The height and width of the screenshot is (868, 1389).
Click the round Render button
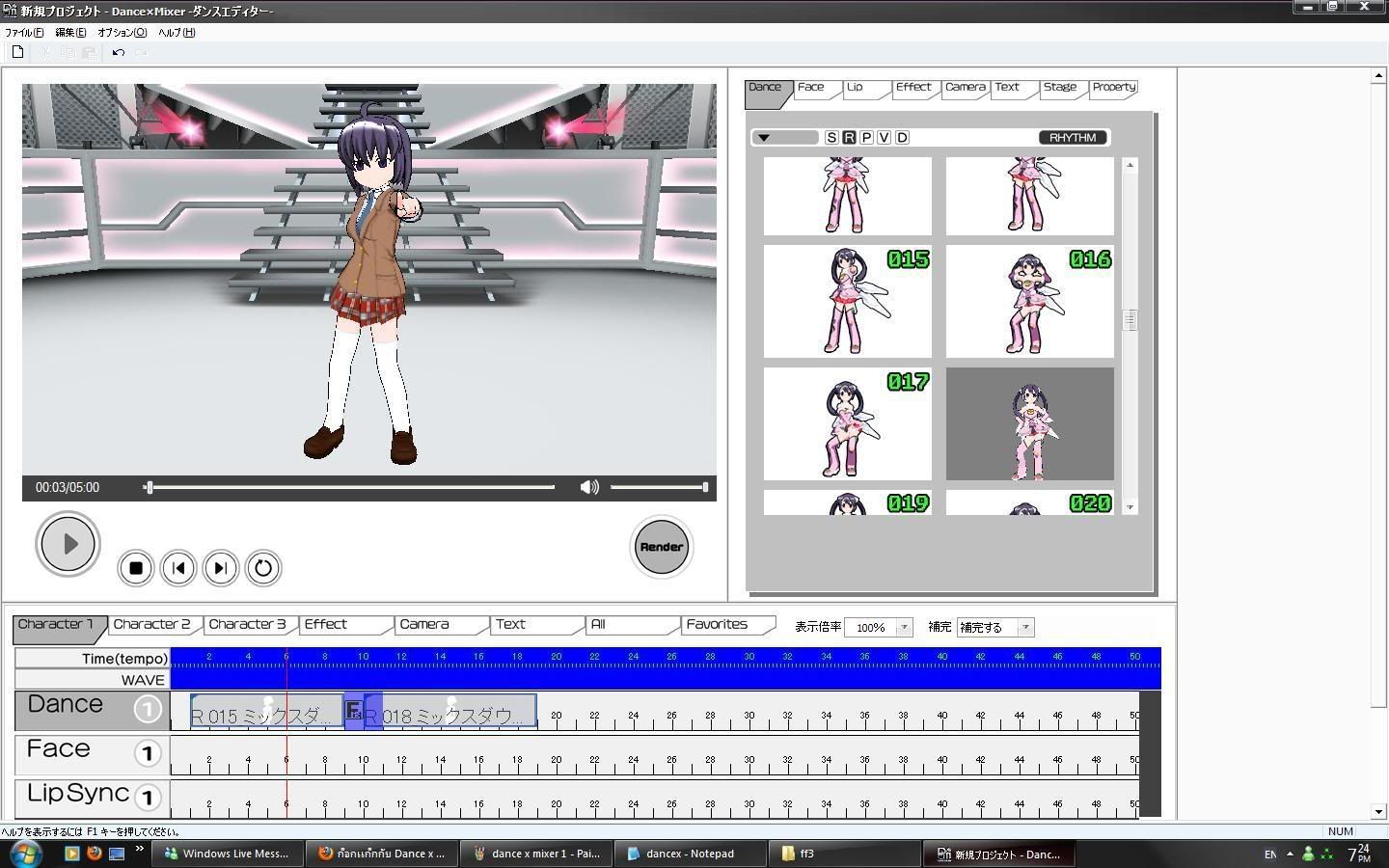pyautogui.click(x=662, y=547)
